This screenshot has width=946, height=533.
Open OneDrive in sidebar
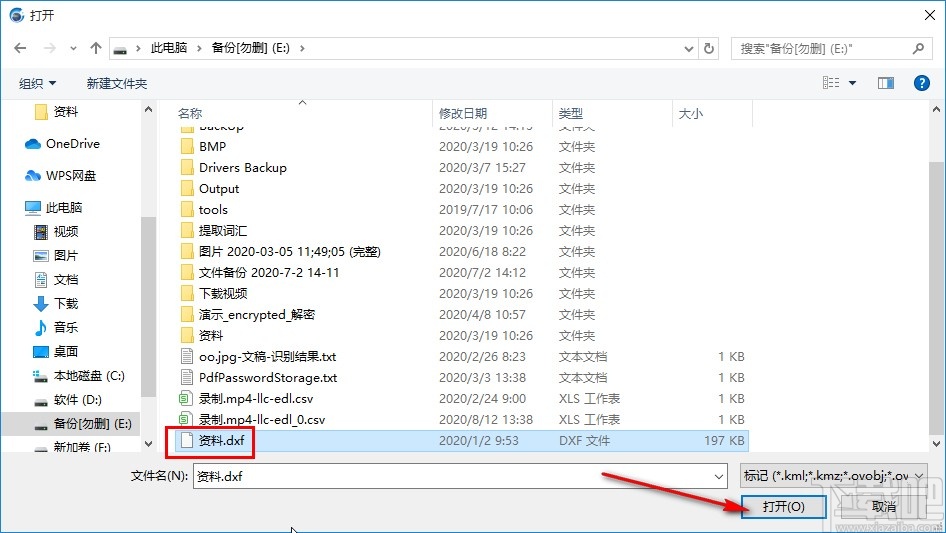click(62, 144)
